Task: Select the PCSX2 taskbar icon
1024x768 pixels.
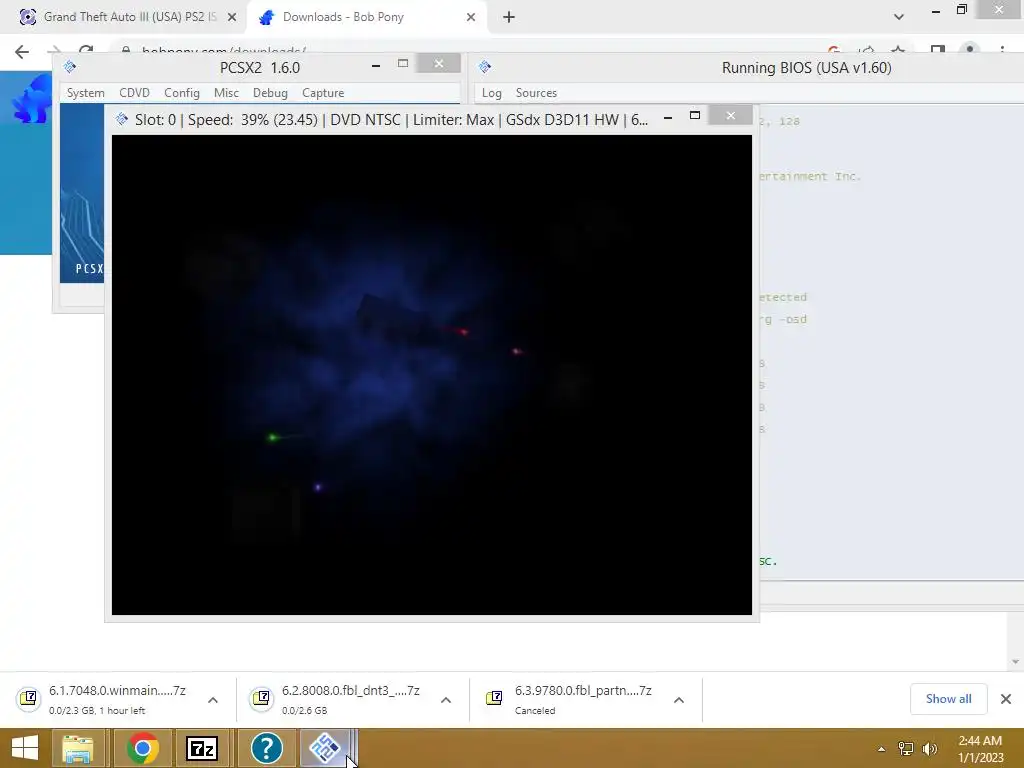Action: tap(326, 748)
